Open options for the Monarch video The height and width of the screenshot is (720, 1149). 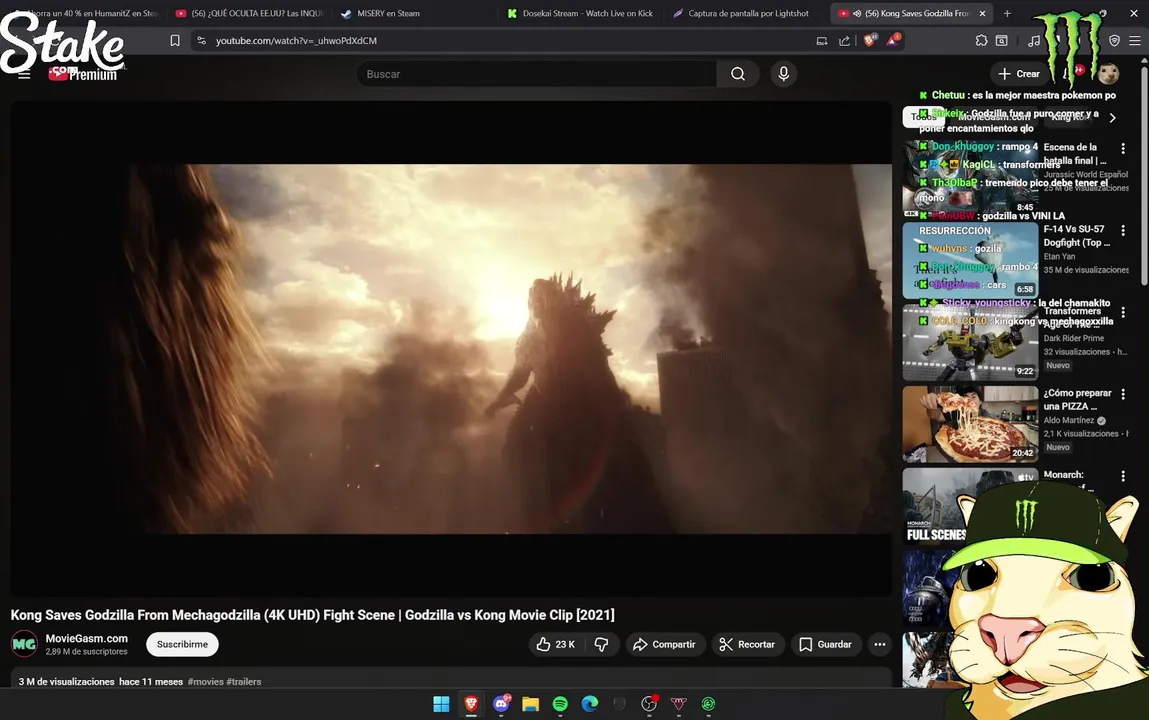click(1123, 477)
